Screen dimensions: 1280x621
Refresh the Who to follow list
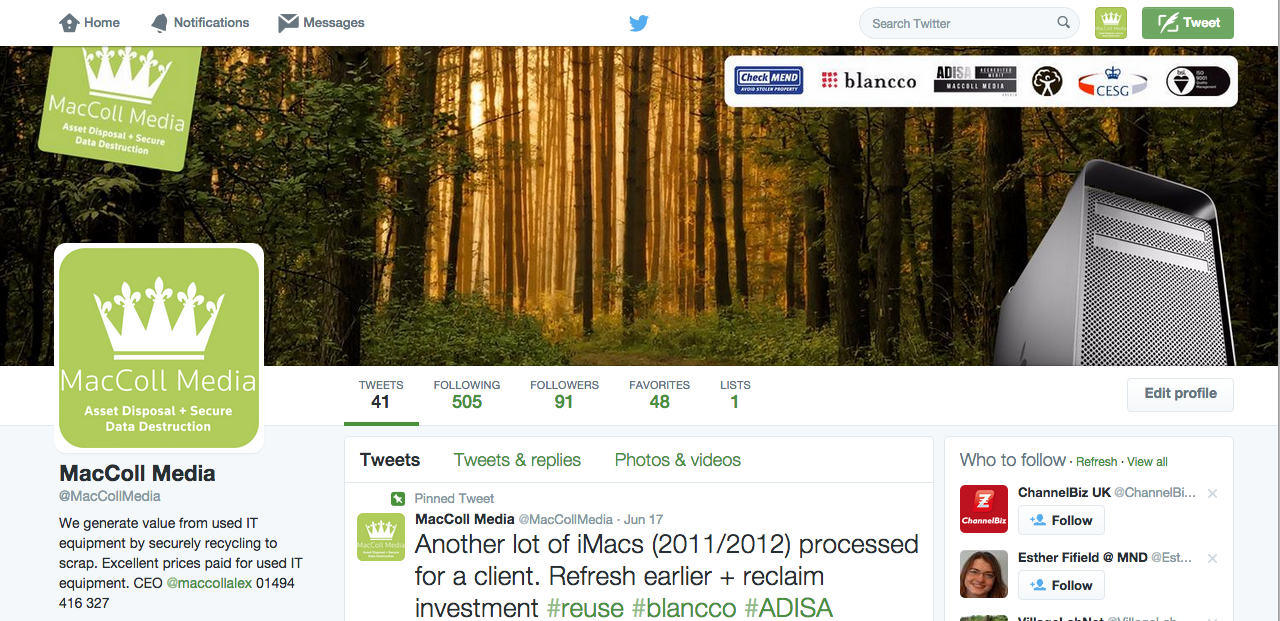click(1096, 462)
